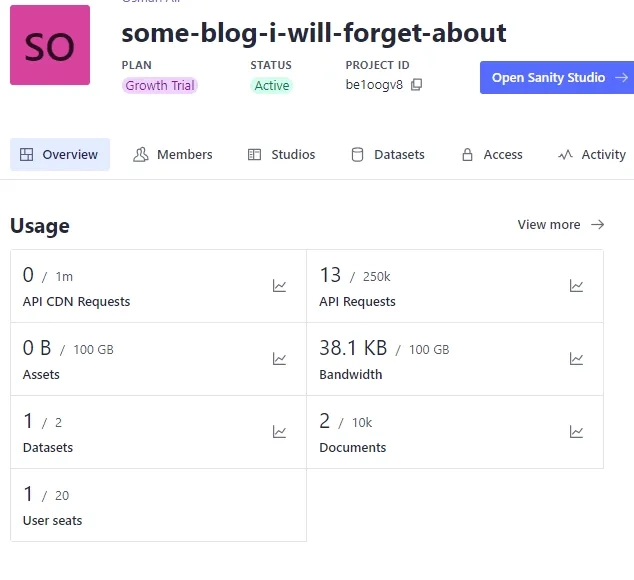Screen dimensions: 634x580
Task: Click the Active status badge
Action: (x=272, y=85)
